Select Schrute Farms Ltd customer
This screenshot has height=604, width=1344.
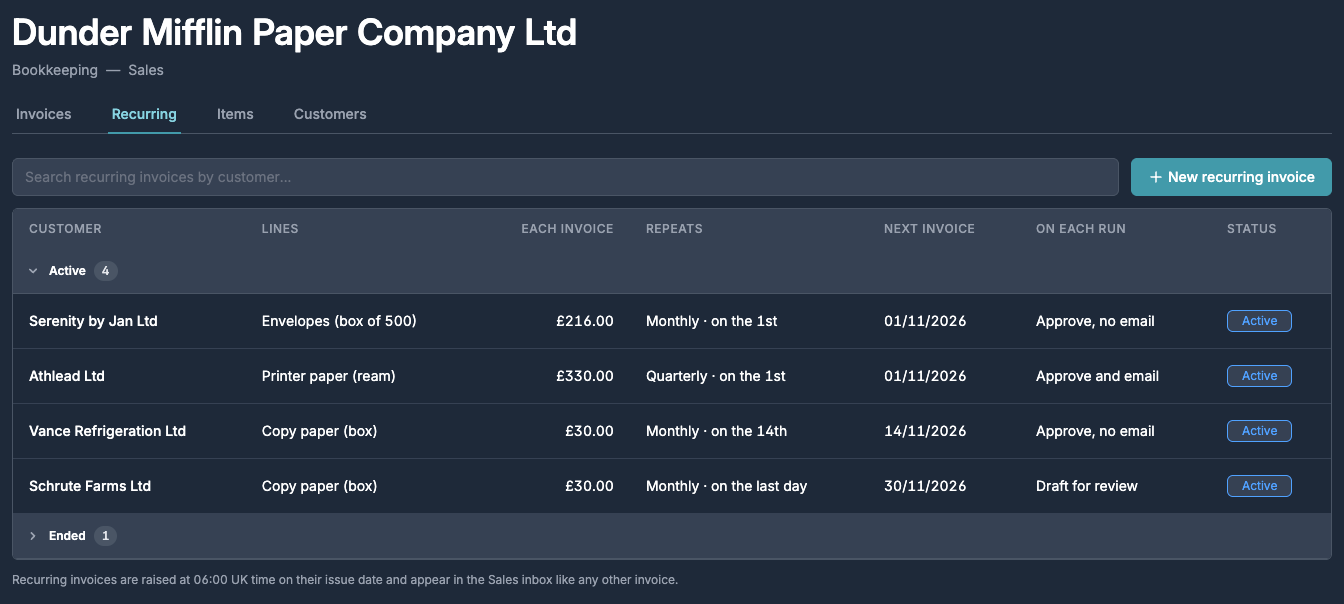90,486
